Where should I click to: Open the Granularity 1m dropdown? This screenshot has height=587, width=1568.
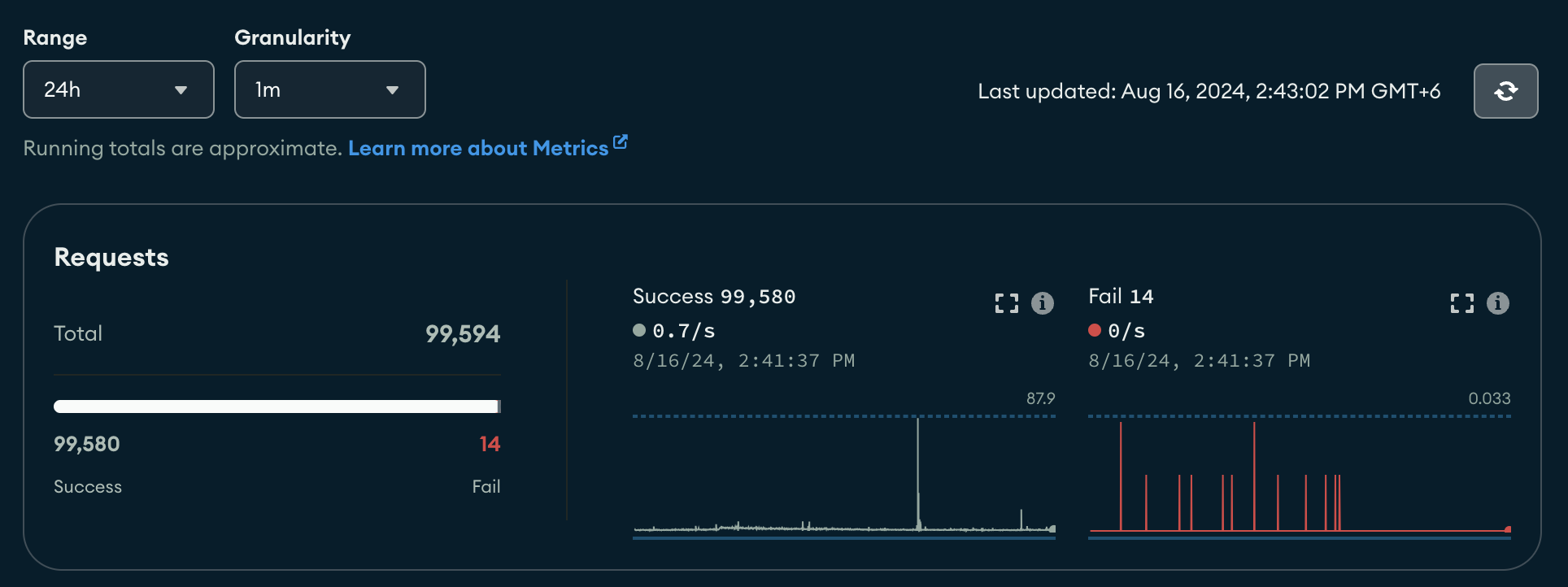(x=330, y=89)
